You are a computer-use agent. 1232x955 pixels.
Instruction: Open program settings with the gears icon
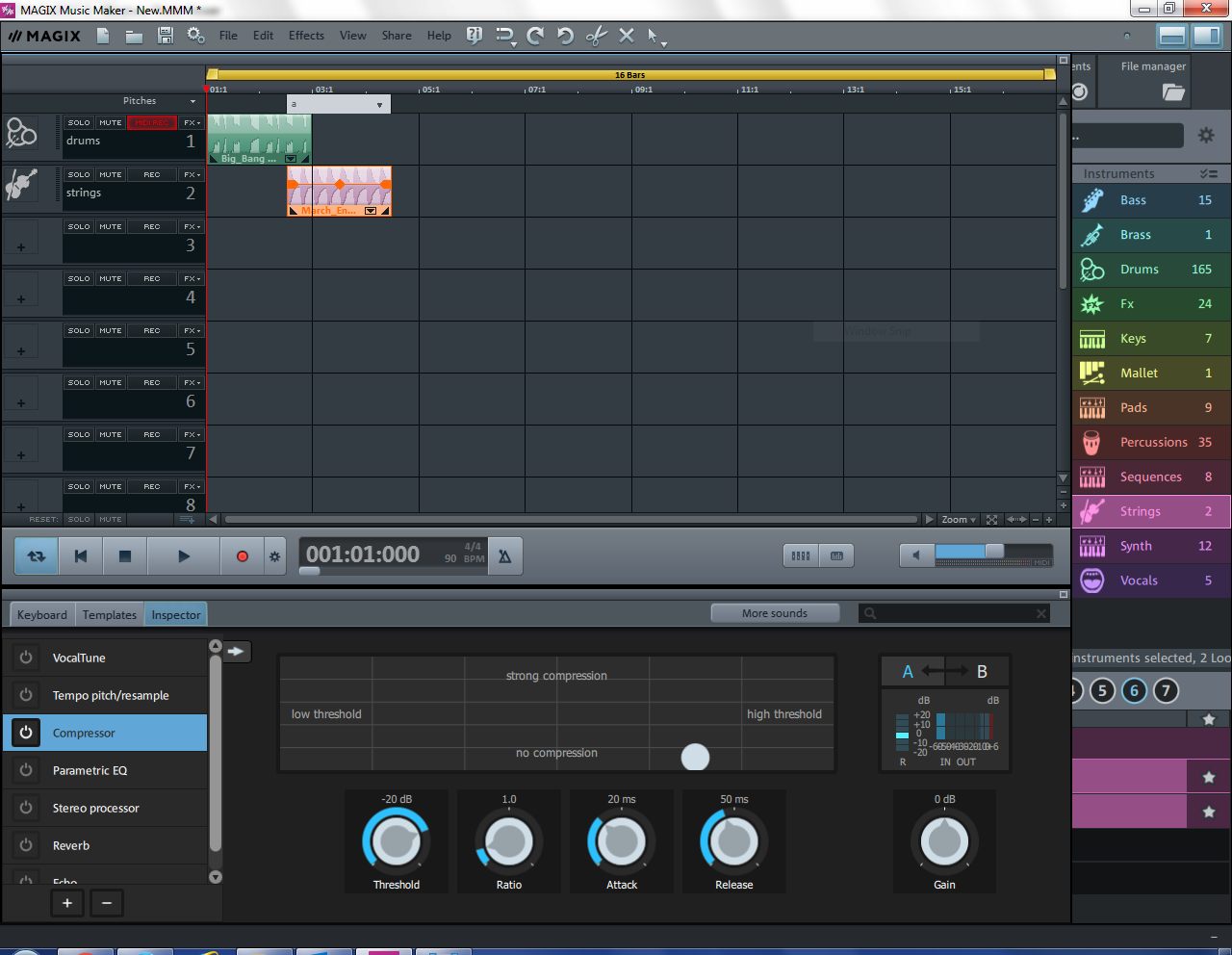point(195,36)
